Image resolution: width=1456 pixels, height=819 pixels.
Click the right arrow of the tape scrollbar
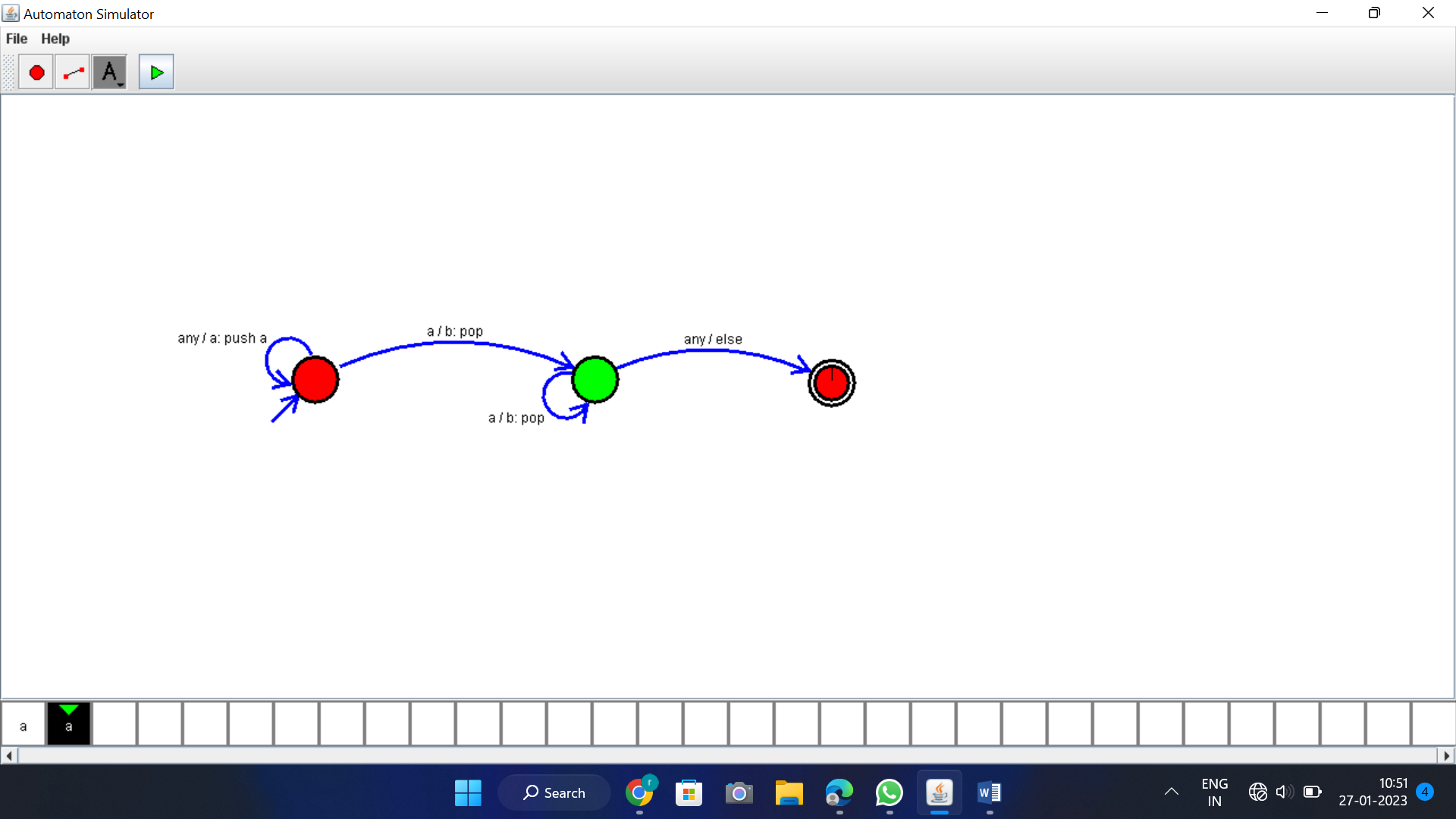pos(1448,755)
